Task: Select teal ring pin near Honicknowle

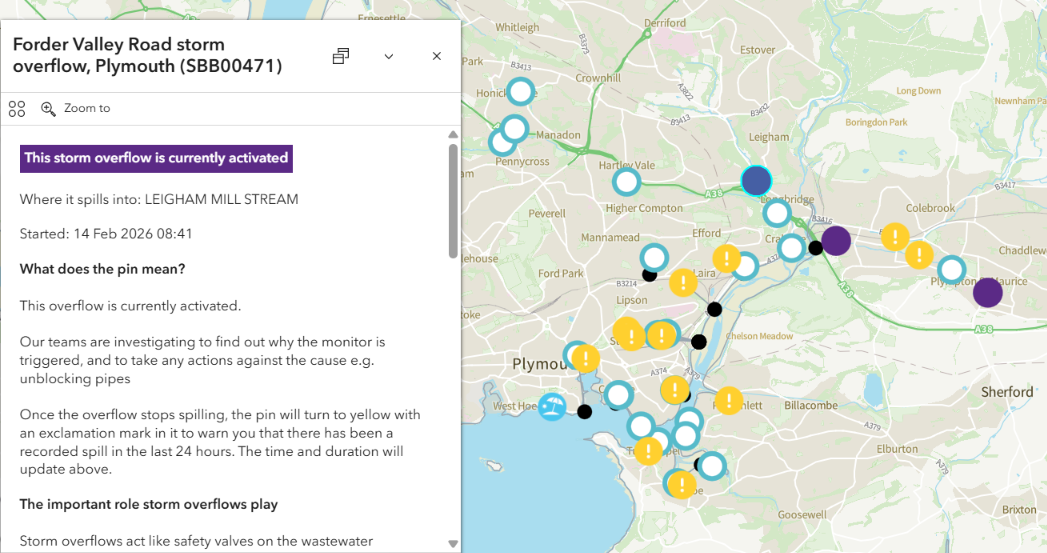Action: (520, 92)
